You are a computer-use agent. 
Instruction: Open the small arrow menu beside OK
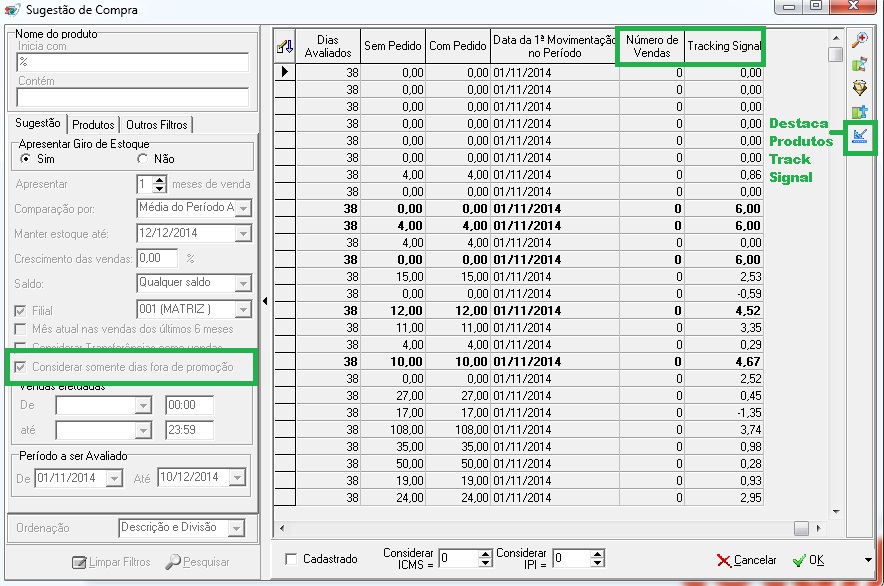coord(868,560)
